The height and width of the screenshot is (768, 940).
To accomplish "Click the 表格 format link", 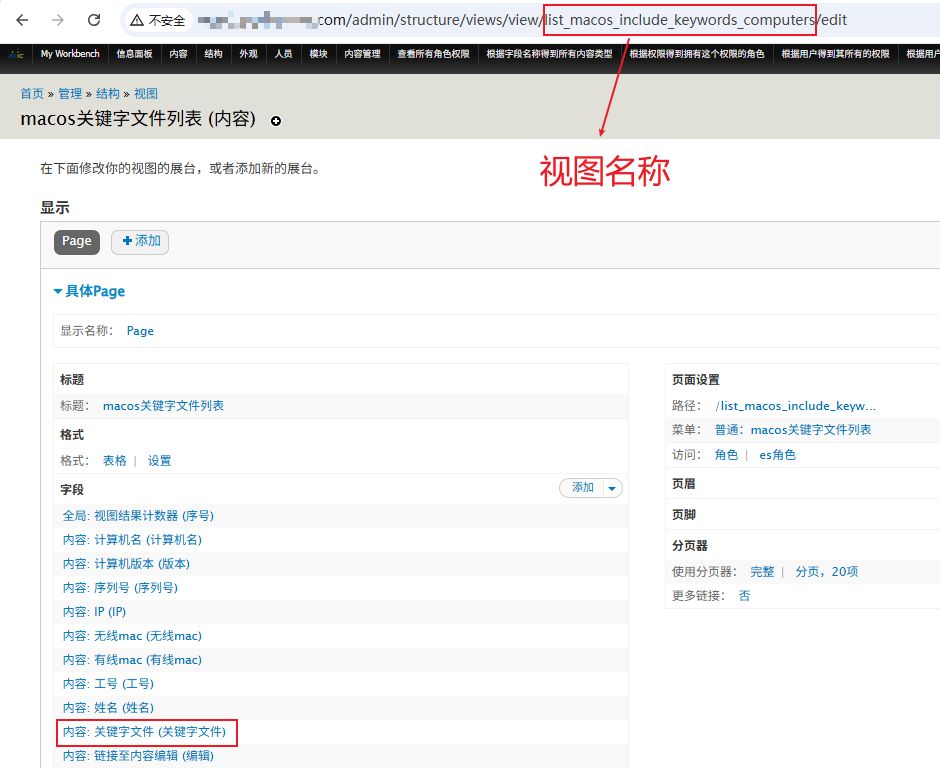I will 115,461.
